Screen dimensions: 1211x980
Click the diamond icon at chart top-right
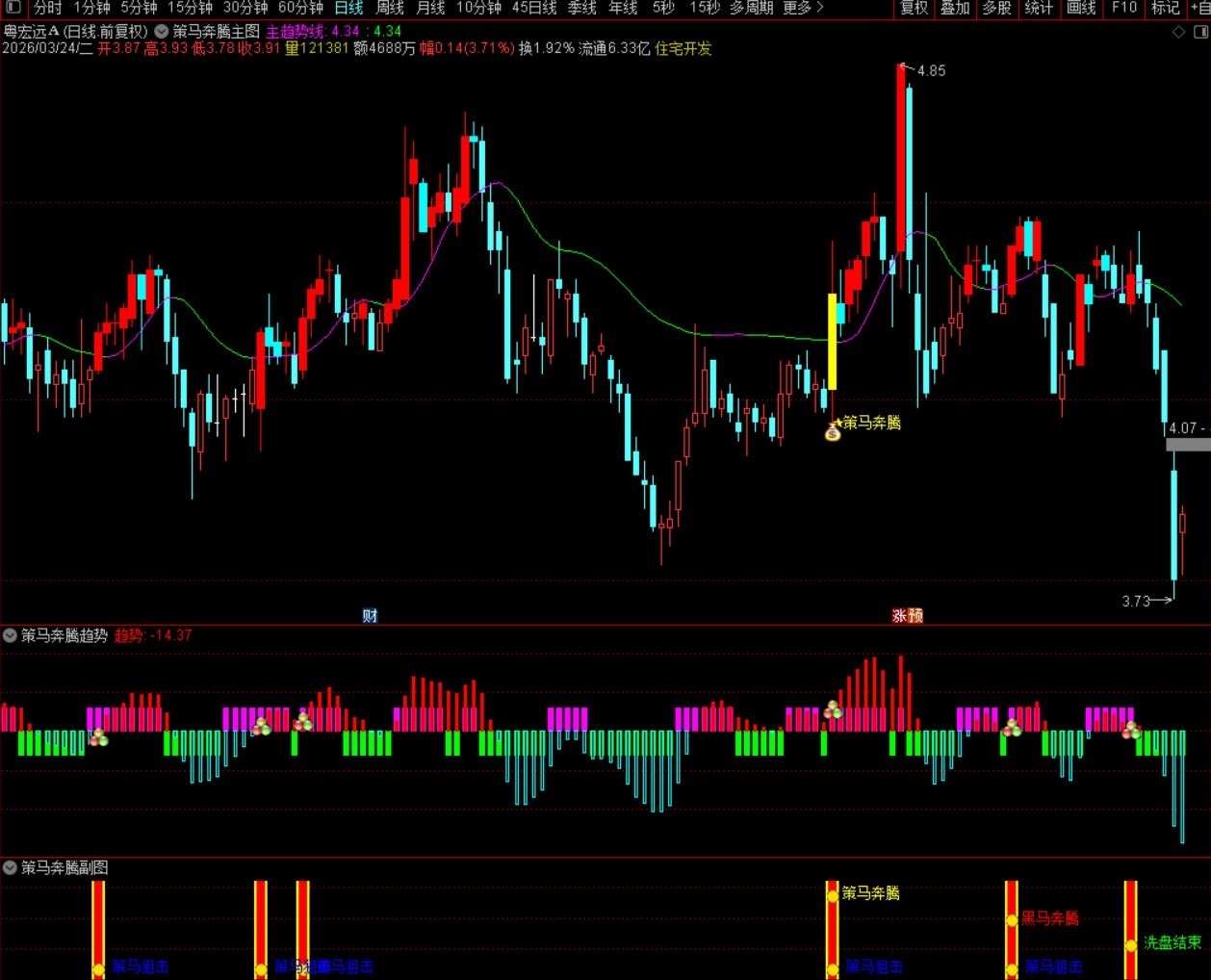pos(1178,32)
